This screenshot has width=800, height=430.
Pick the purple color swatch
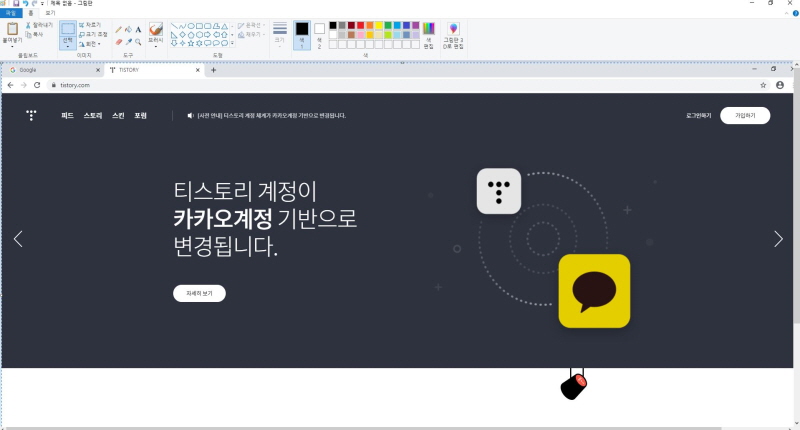(x=415, y=26)
